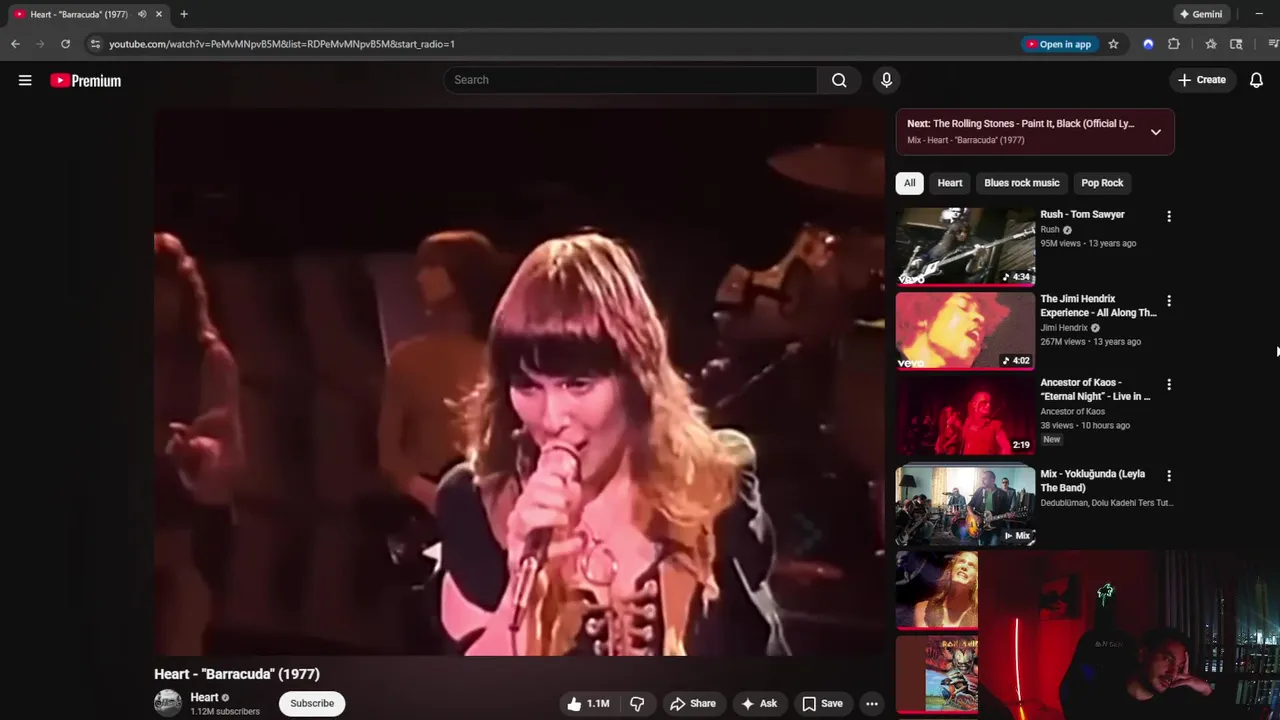This screenshot has height=720, width=1280.
Task: Click the Share button
Action: (693, 704)
